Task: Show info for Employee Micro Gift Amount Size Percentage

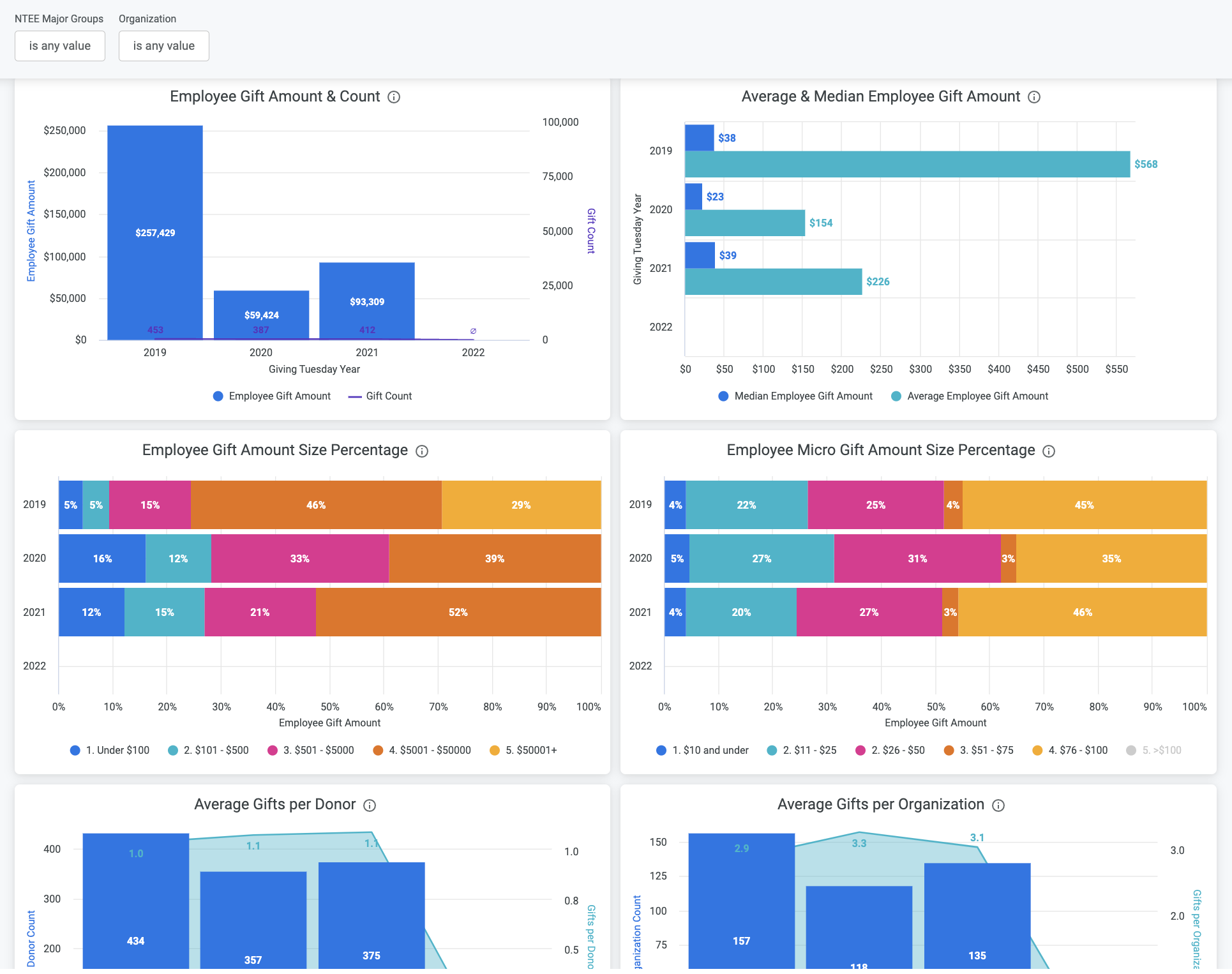Action: (x=1049, y=451)
